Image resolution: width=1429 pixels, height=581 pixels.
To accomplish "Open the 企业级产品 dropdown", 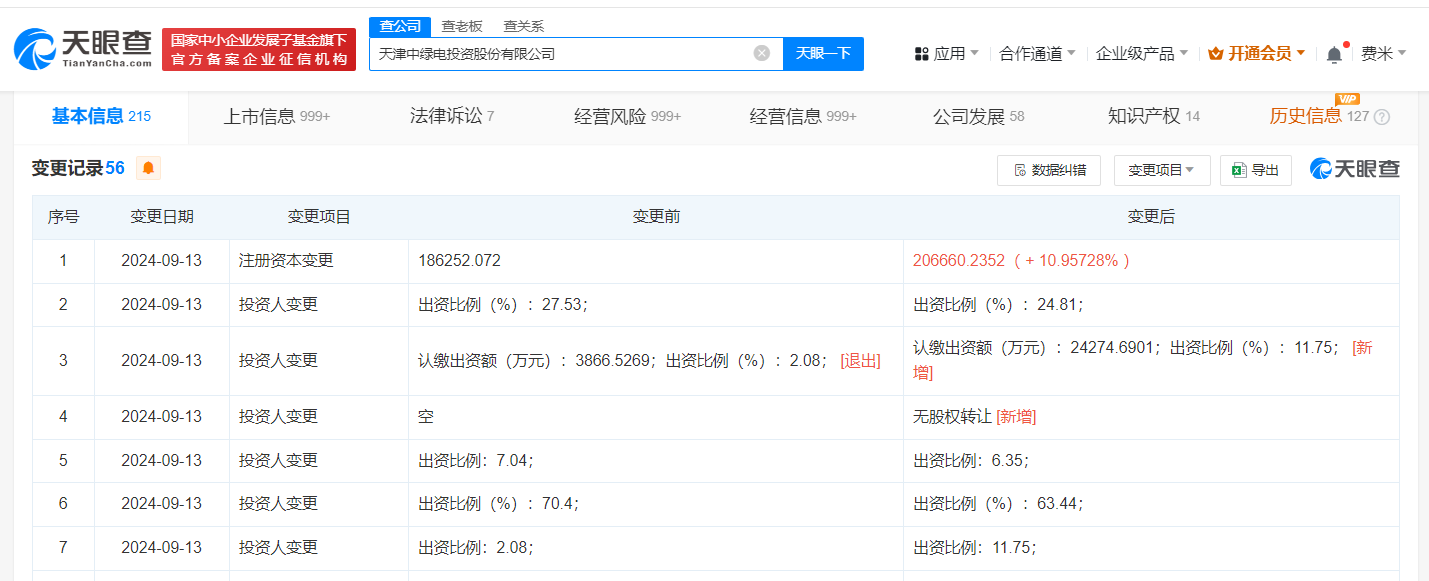I will pos(1136,53).
